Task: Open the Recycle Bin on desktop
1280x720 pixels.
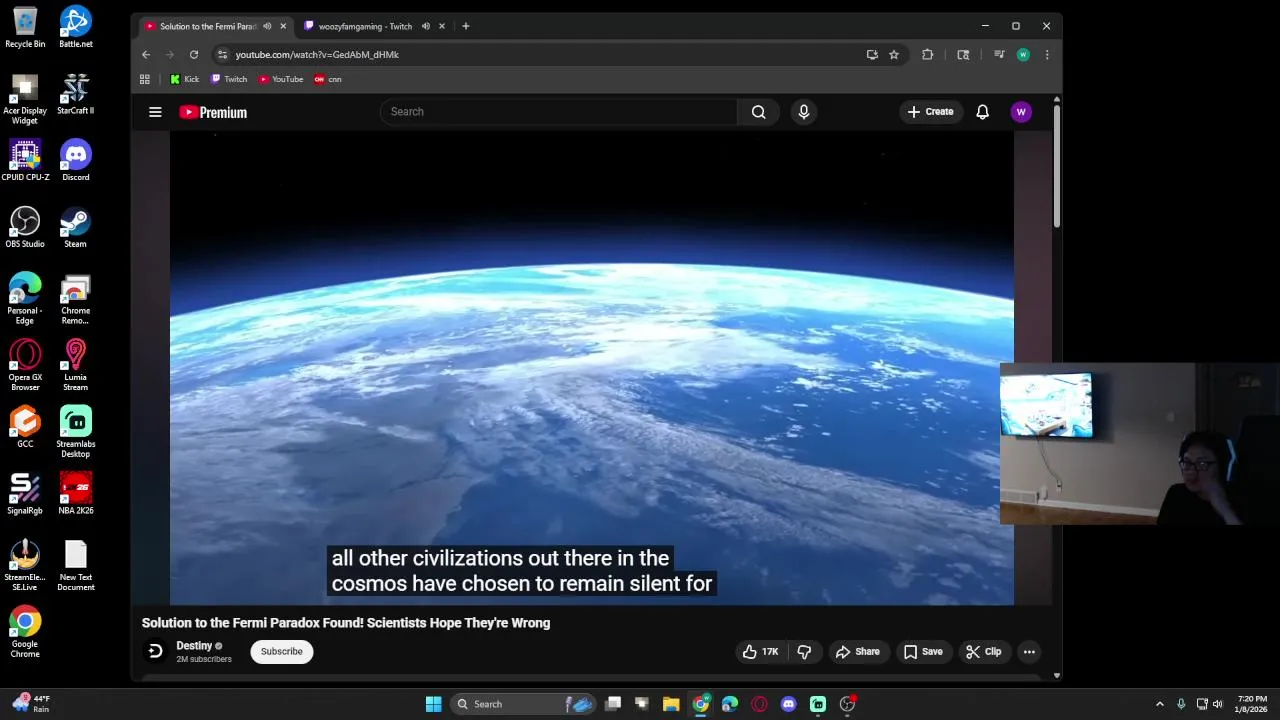Action: click(x=25, y=27)
